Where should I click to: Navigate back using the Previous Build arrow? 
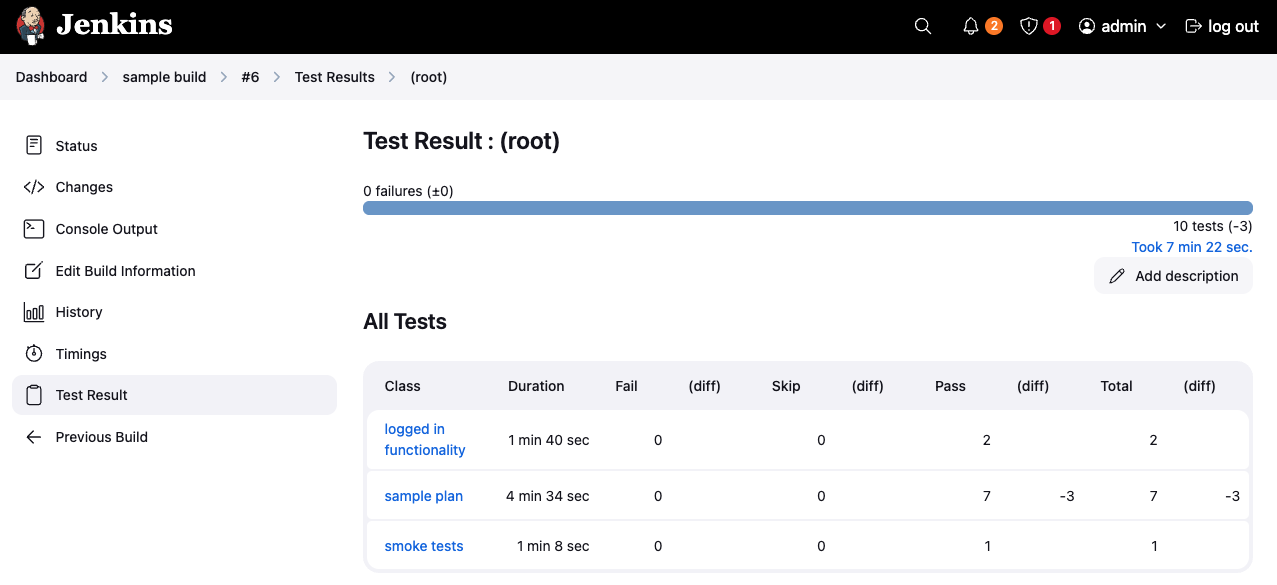coord(33,437)
